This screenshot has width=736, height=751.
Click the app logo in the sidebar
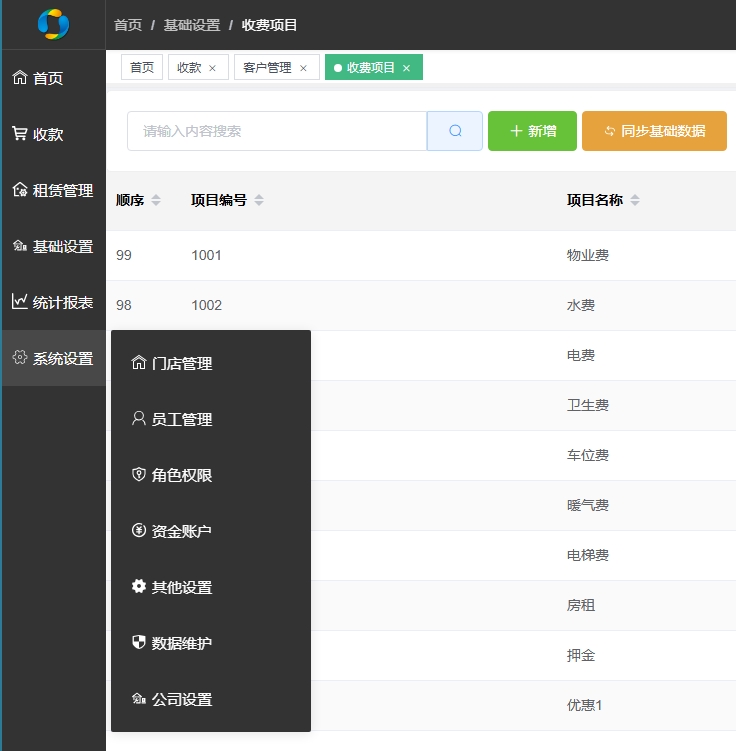53,24
